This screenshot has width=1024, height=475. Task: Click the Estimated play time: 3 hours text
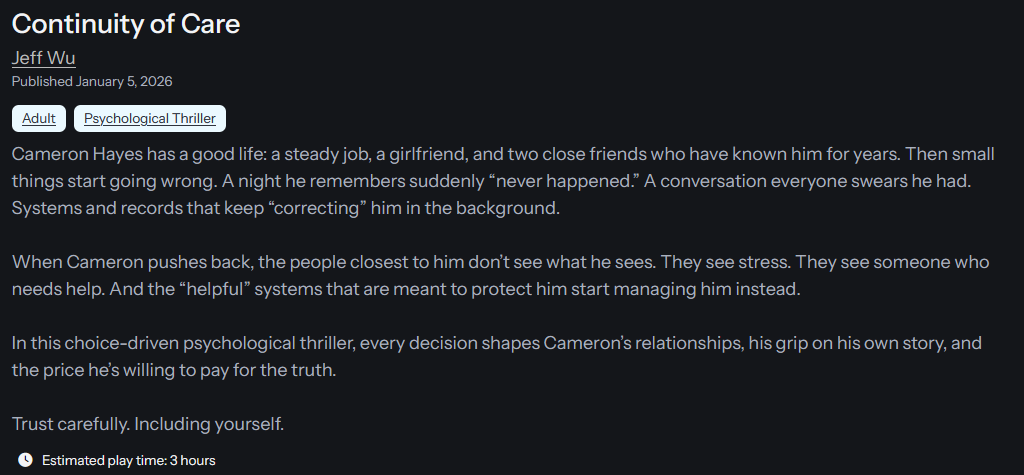pos(128,460)
